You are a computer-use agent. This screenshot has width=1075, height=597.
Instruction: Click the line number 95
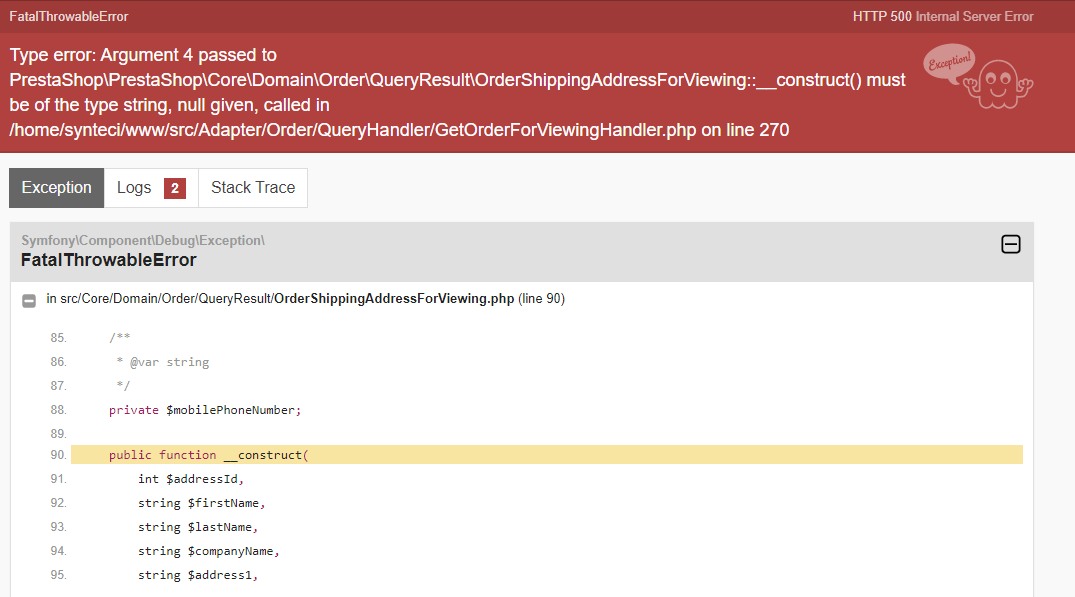[x=58, y=574]
